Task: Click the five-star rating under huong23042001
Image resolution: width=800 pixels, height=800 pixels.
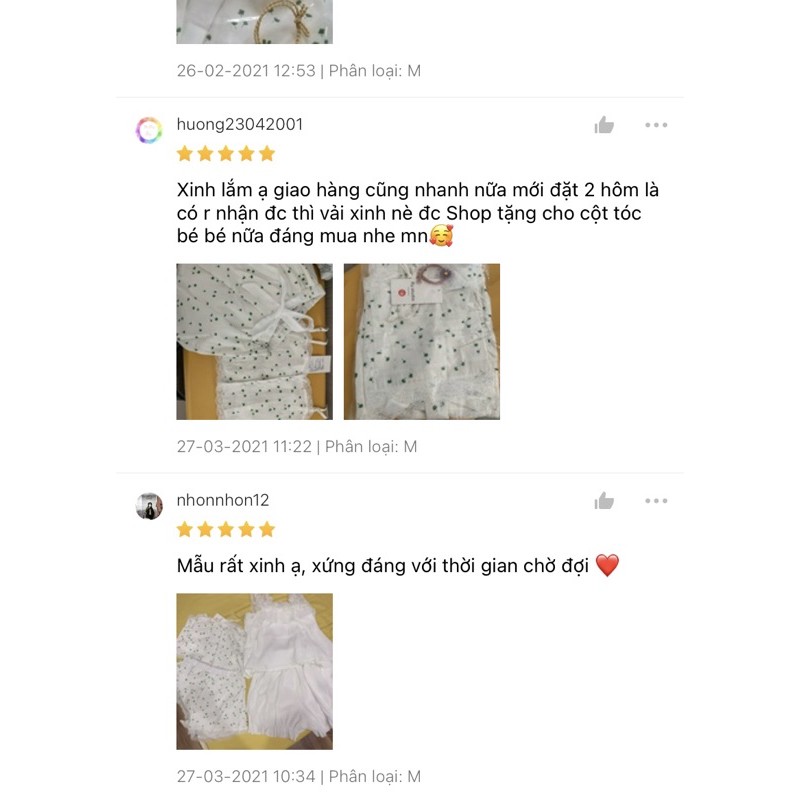Action: coord(226,154)
